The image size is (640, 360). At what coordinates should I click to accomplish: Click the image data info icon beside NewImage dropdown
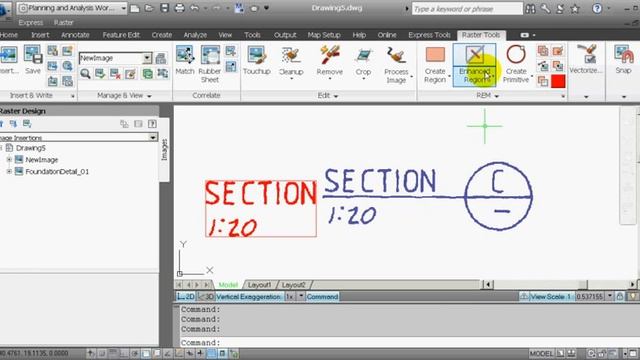[161, 58]
